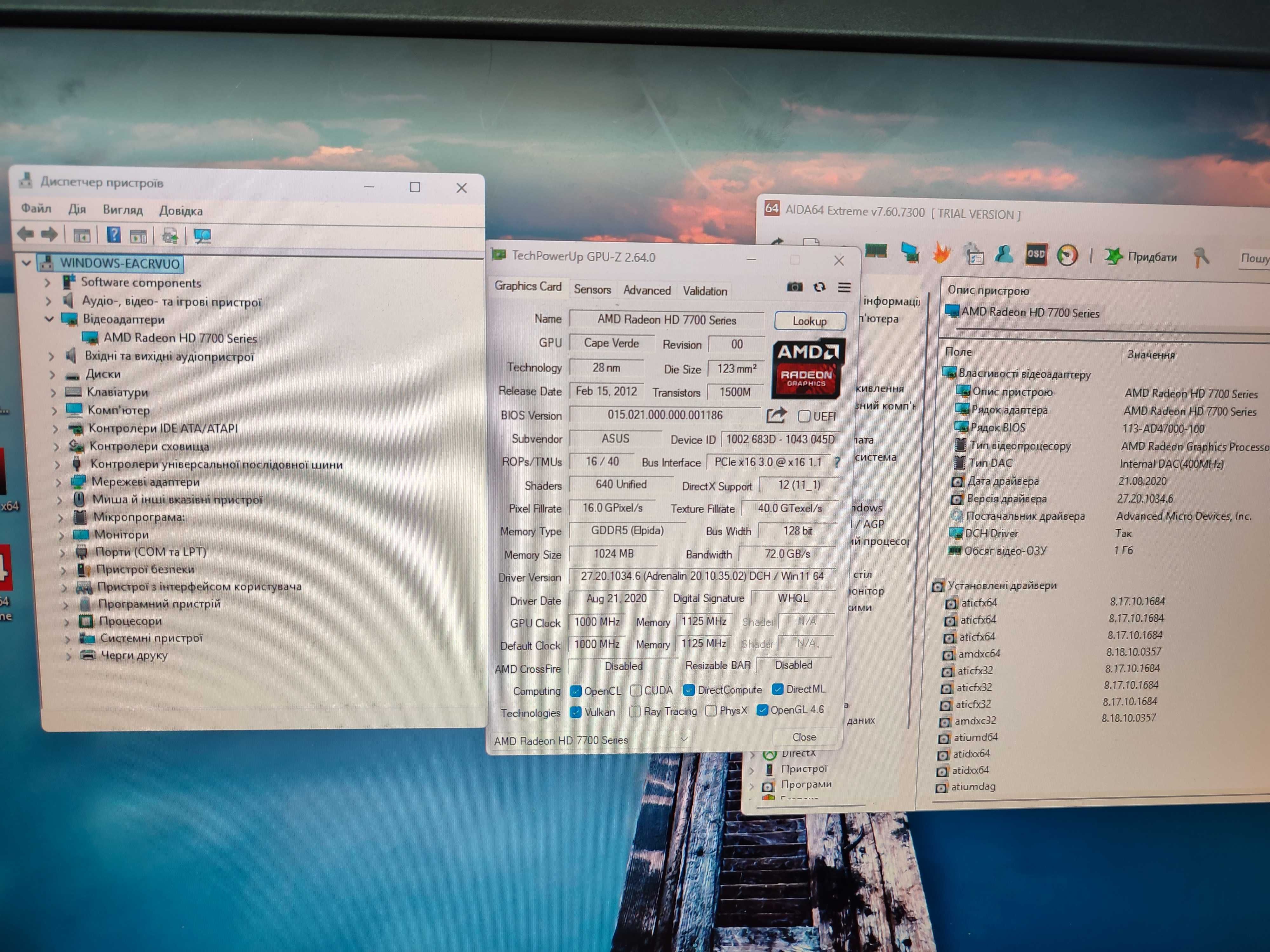The height and width of the screenshot is (952, 1270).
Task: Click the AIDA64 memory module icon
Action: pos(876,251)
